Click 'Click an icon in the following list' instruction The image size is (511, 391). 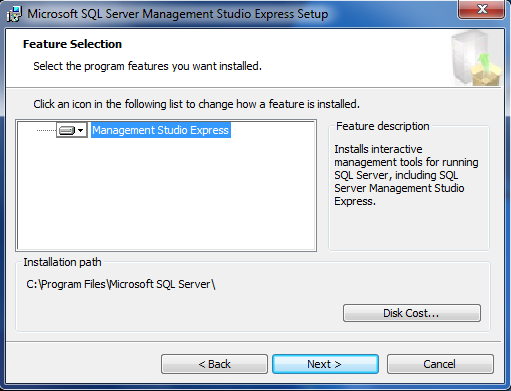pos(196,104)
